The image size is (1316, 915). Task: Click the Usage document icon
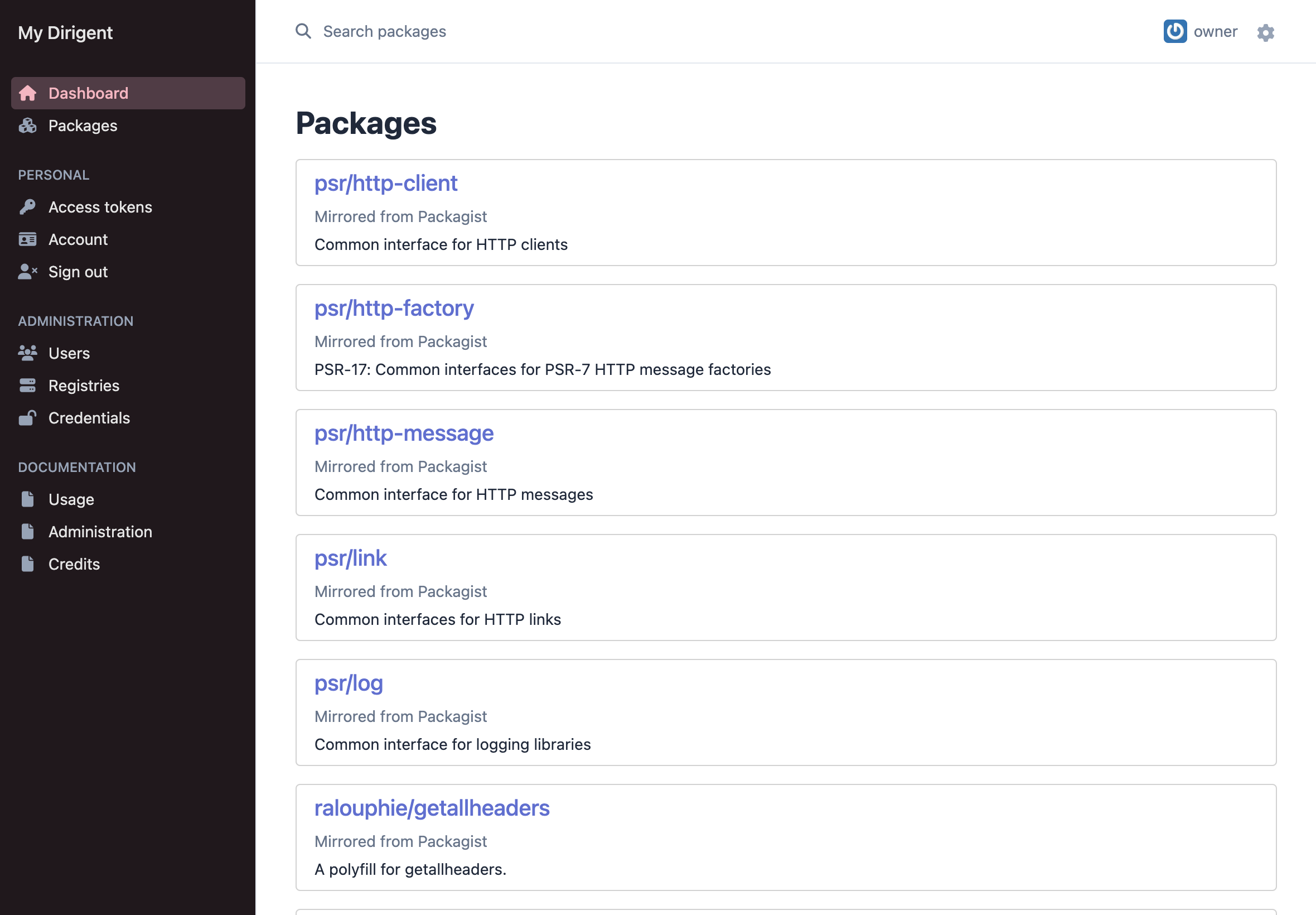[27, 499]
